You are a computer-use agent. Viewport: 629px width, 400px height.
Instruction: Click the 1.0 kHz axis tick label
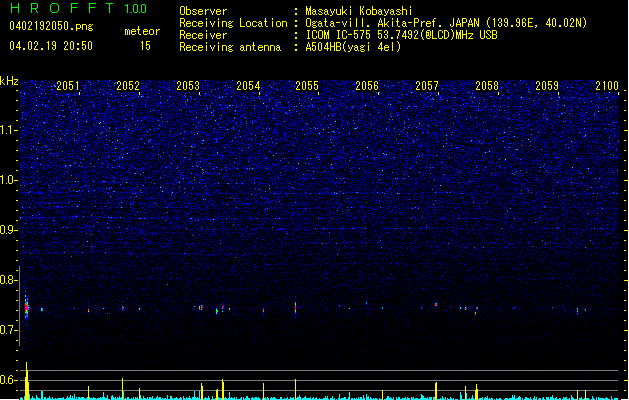click(9, 180)
